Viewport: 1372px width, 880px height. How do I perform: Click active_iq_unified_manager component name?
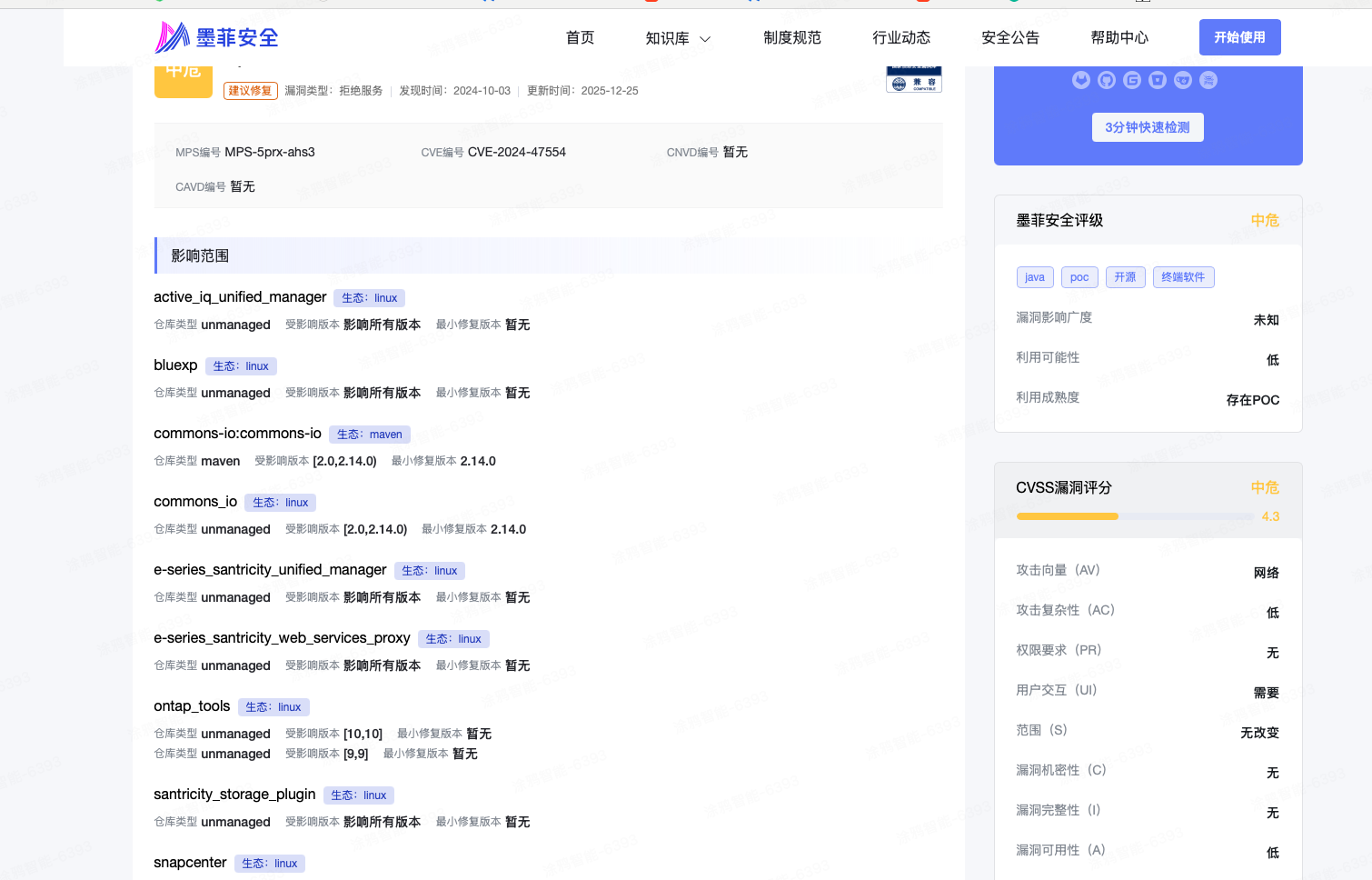click(x=240, y=297)
